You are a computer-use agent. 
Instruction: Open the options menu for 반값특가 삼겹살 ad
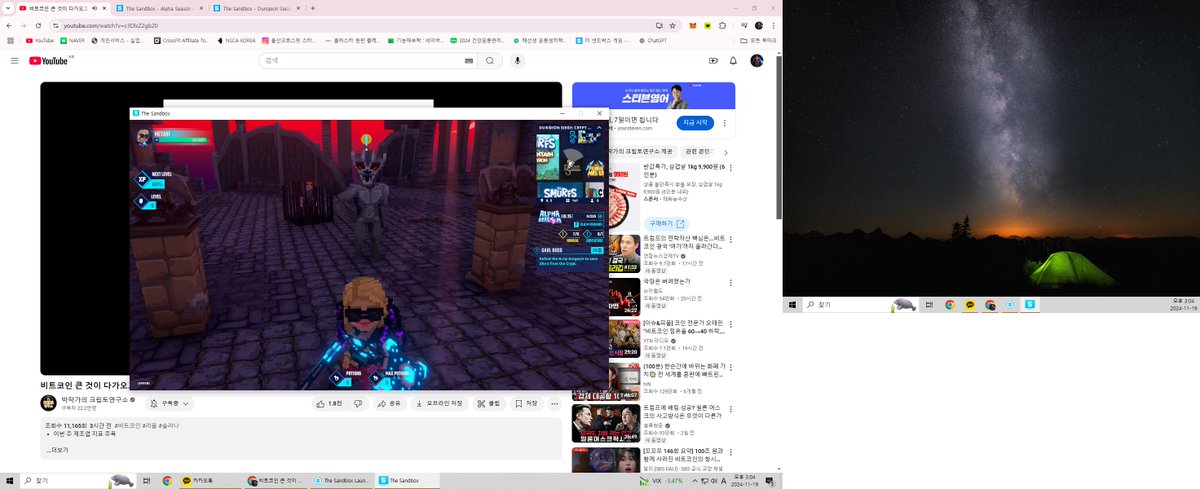(x=730, y=167)
